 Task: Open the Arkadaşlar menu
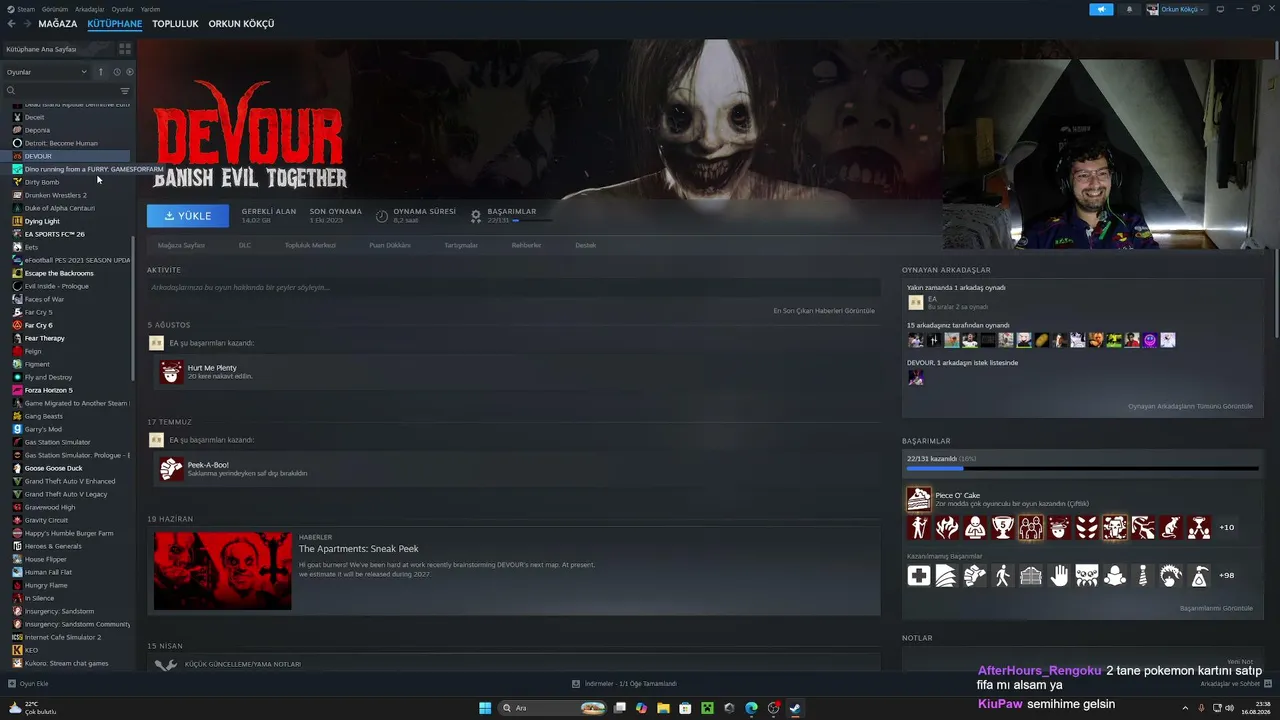click(89, 9)
